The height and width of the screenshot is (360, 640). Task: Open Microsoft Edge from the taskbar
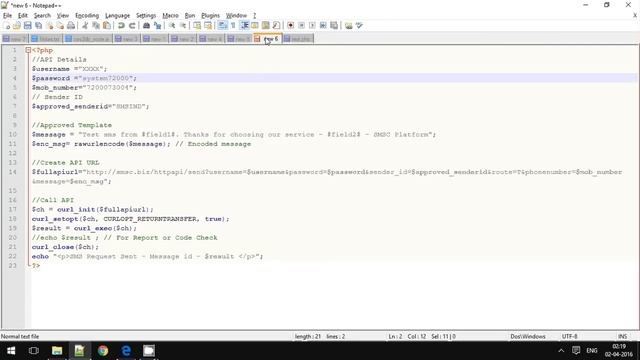point(126,351)
